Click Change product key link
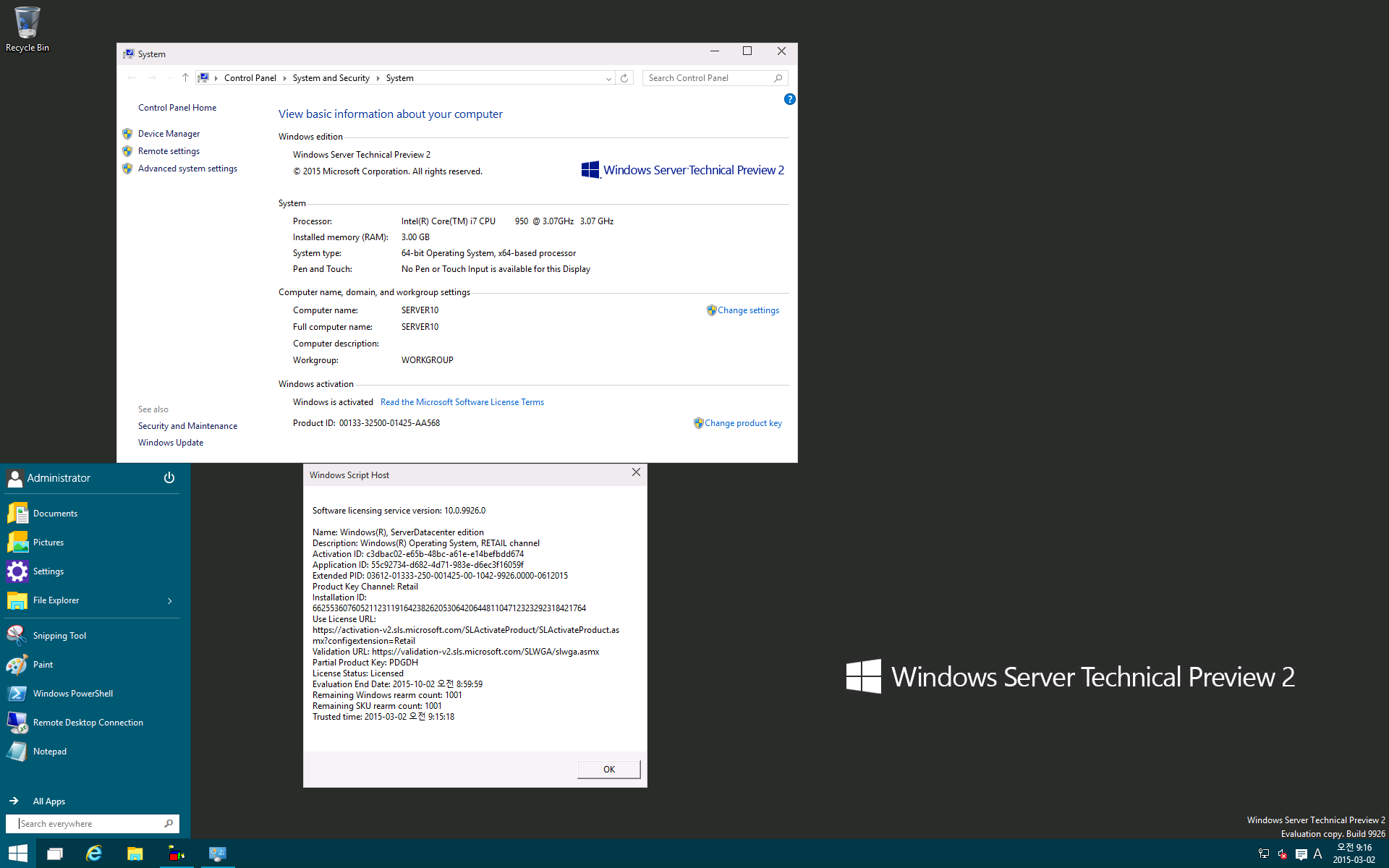1389x868 pixels. coord(743,423)
